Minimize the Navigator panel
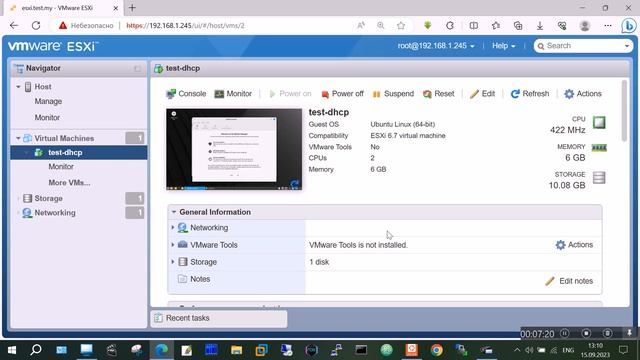 138,69
